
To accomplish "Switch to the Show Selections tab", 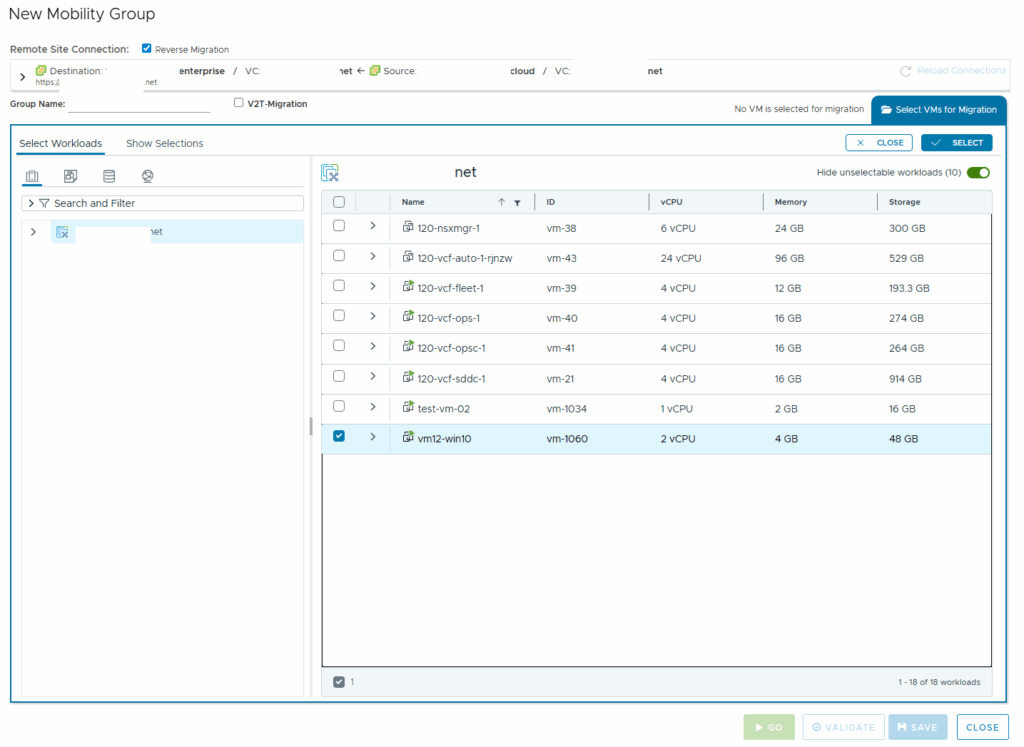I will coord(164,143).
